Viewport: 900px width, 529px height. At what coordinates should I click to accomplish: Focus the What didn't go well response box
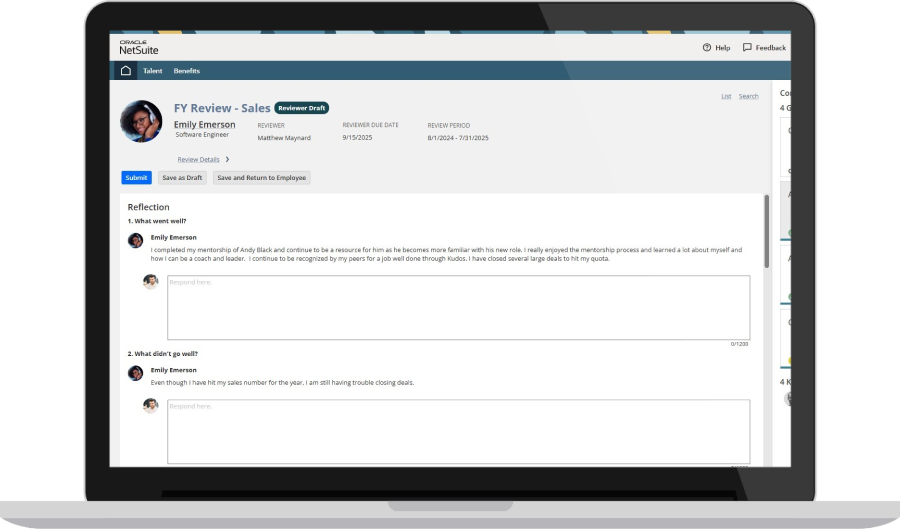458,431
